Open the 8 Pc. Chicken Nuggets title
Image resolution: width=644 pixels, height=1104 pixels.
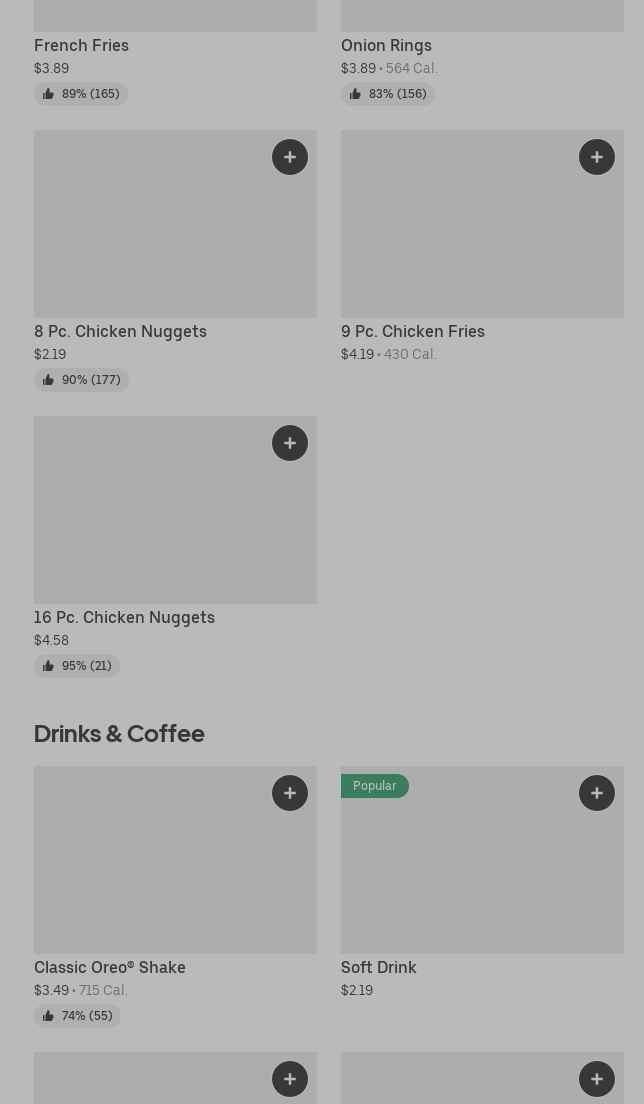tap(120, 331)
